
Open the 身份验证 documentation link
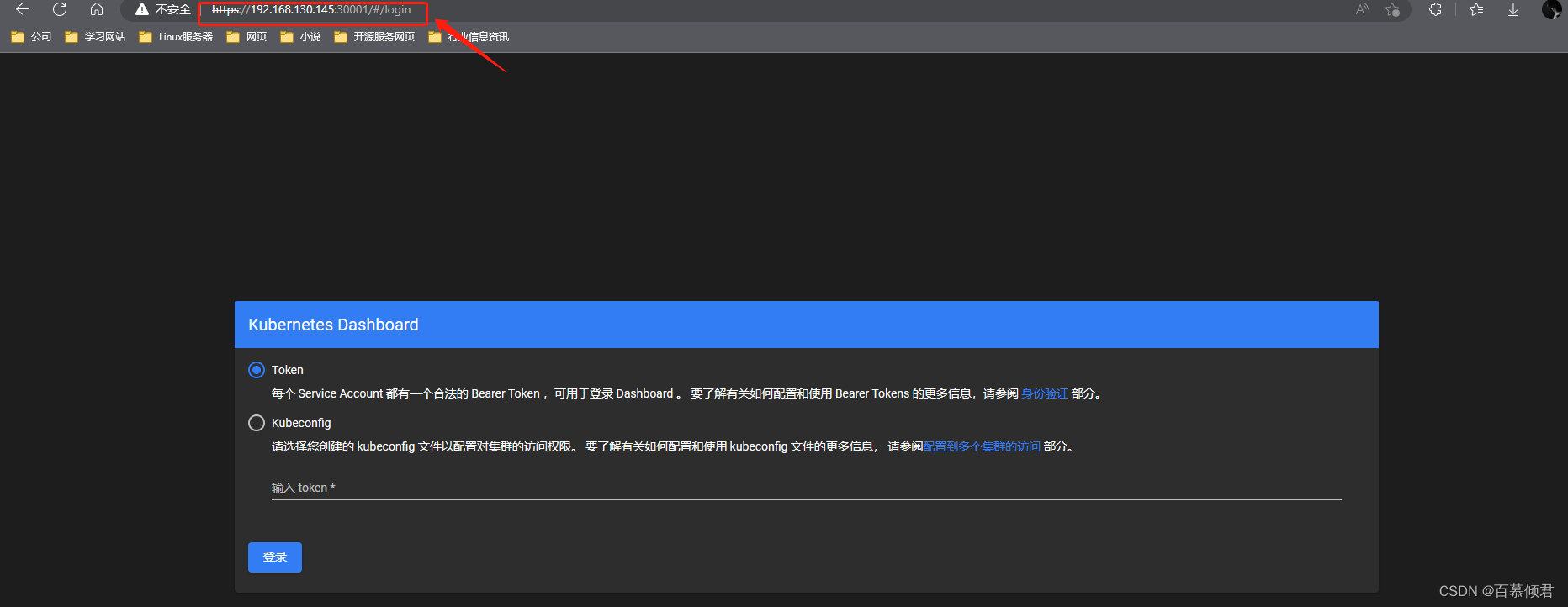1045,393
